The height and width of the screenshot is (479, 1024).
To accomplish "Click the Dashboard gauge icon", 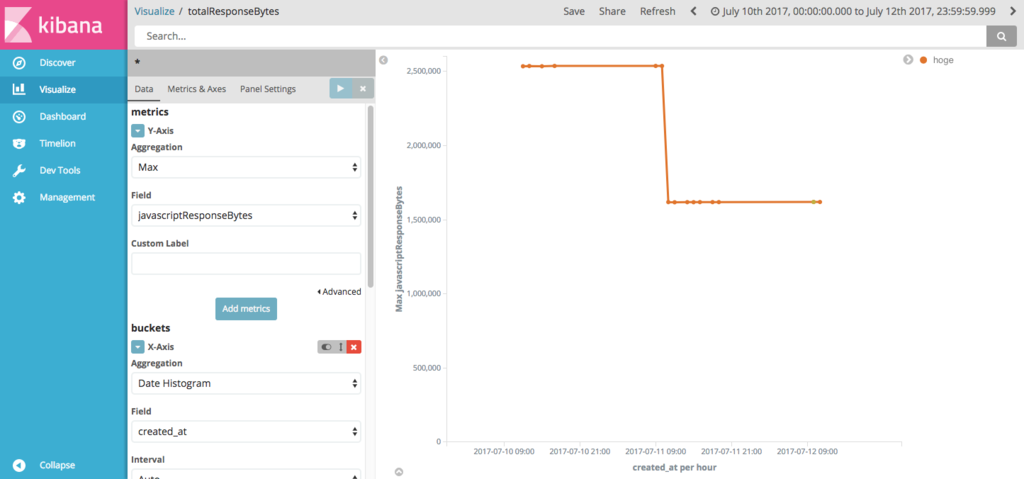I will [20, 116].
